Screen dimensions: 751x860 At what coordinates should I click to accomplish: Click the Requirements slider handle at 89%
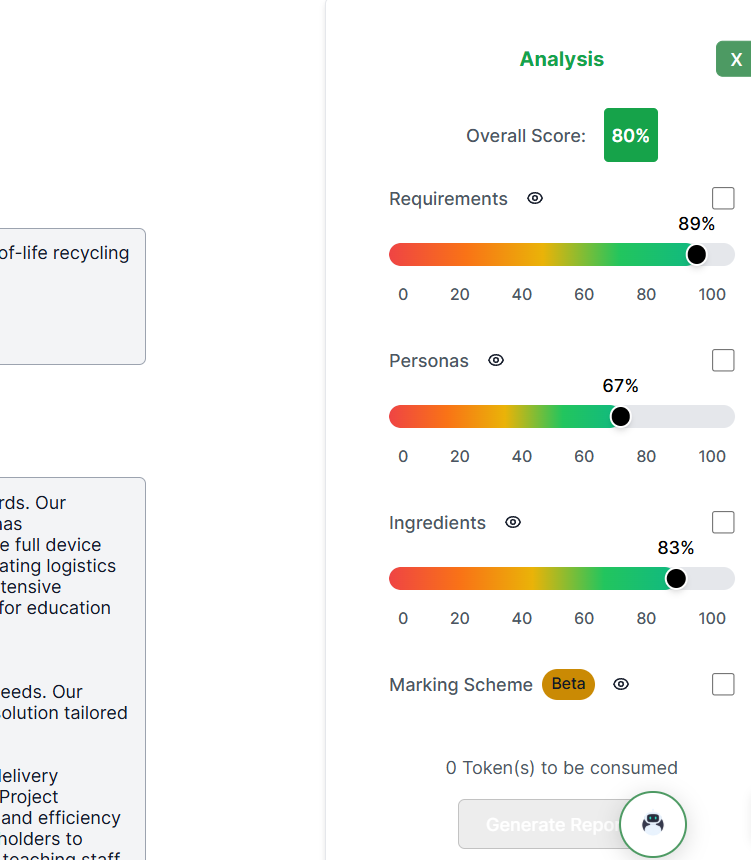click(697, 254)
